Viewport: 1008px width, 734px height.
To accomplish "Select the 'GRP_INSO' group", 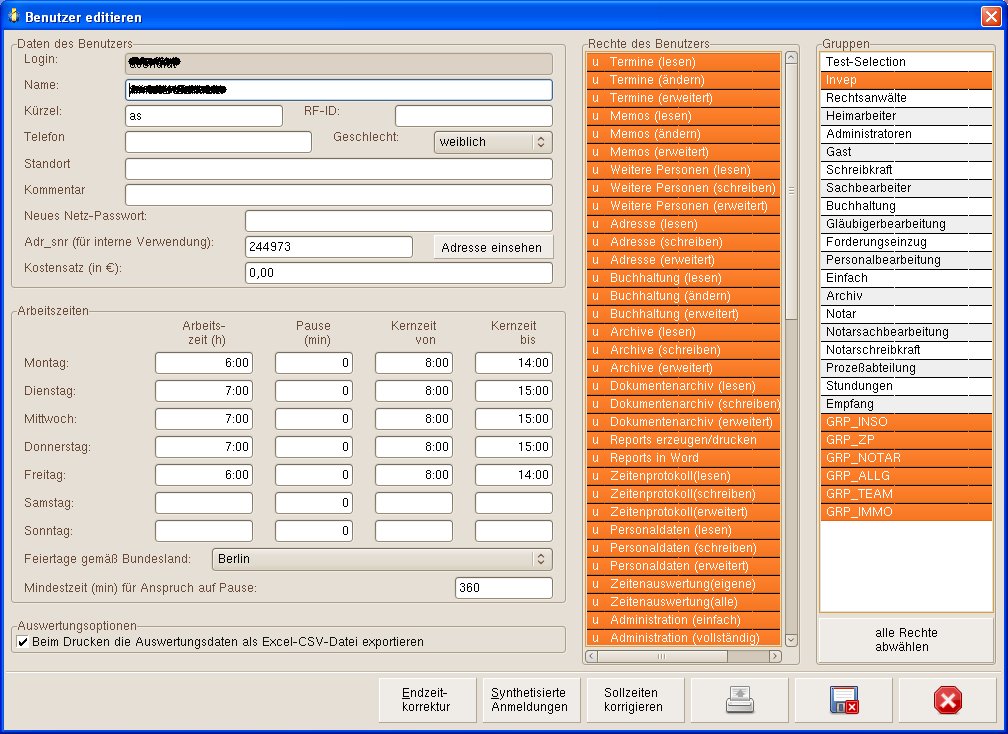I will click(906, 422).
